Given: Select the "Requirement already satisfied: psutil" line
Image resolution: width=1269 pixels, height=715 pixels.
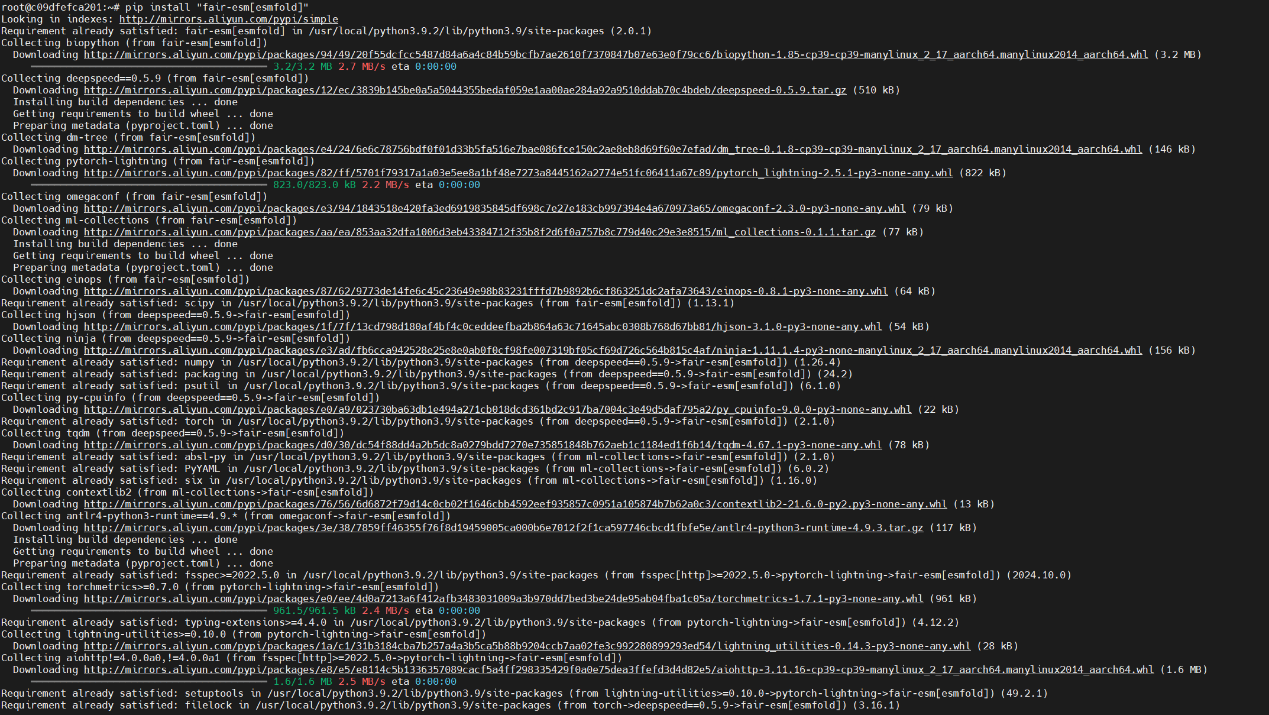Looking at the screenshot, I should (421, 385).
